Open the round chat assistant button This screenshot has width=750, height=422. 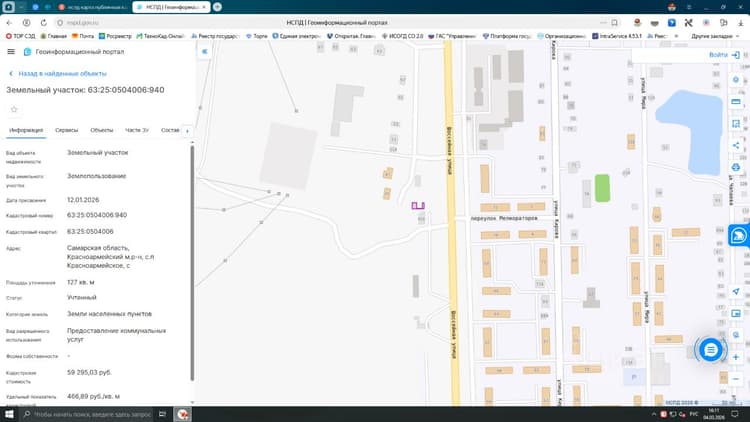[x=710, y=350]
